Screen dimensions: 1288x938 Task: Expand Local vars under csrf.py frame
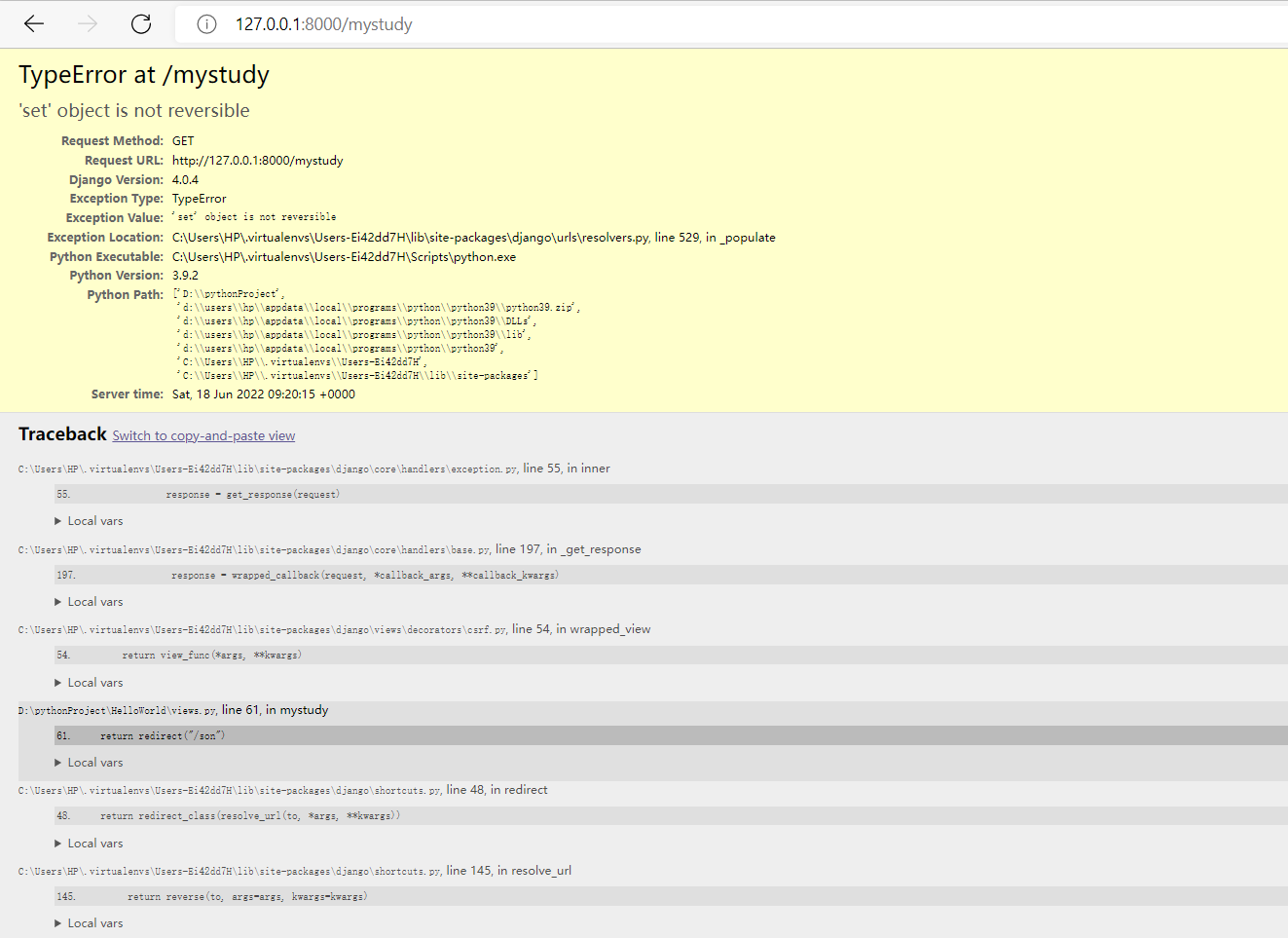tap(89, 682)
